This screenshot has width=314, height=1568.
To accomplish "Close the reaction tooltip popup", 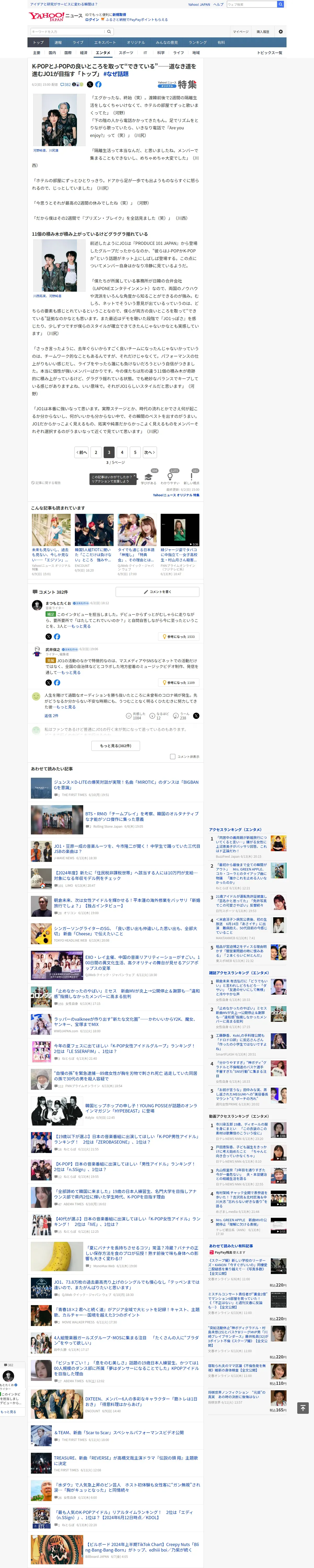I will point(134,475).
